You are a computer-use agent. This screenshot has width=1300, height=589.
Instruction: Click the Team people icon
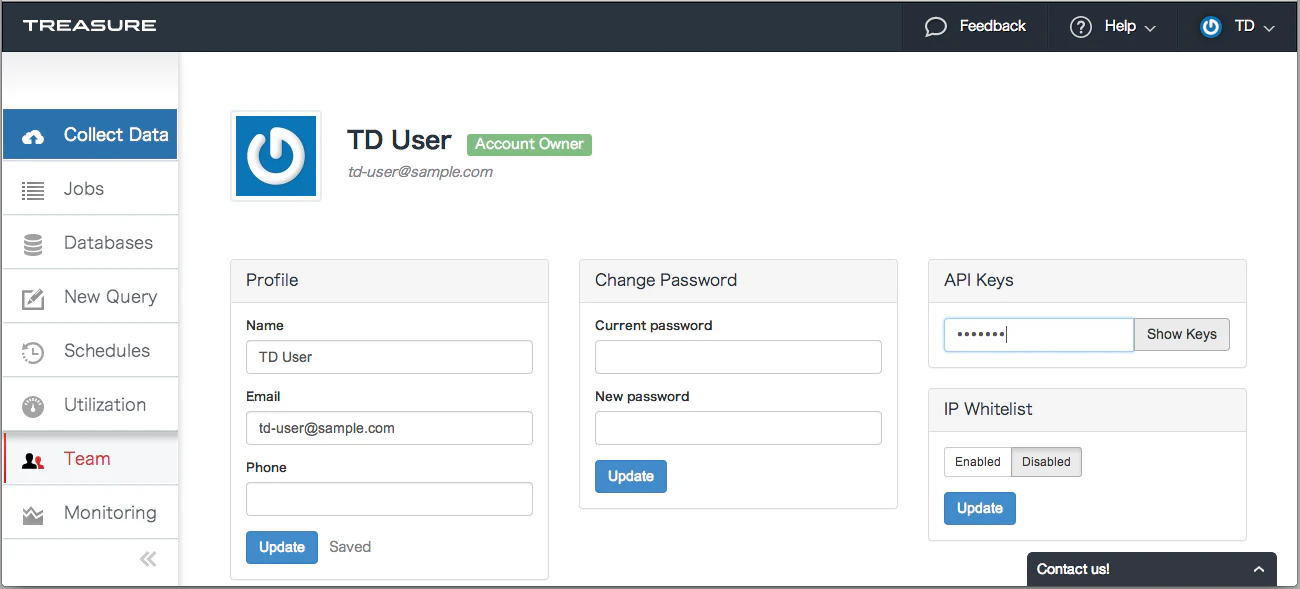(x=33, y=460)
